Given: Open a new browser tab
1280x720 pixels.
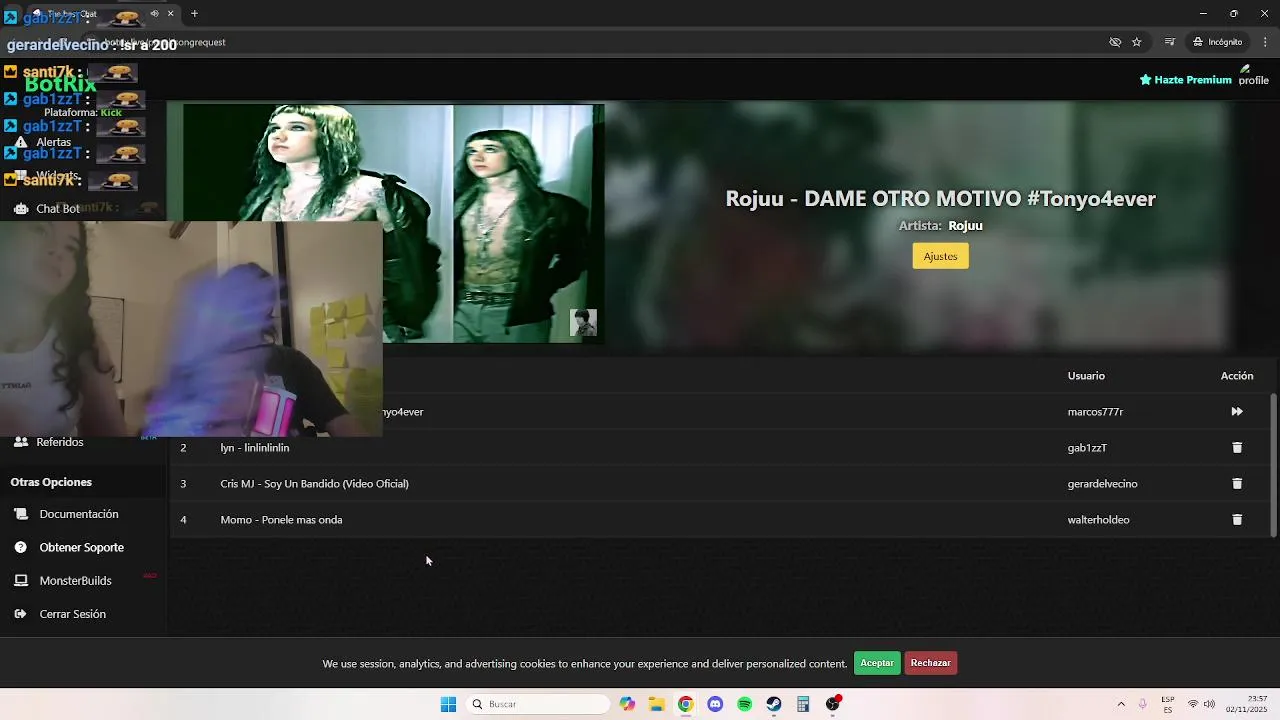Looking at the screenshot, I should point(194,14).
